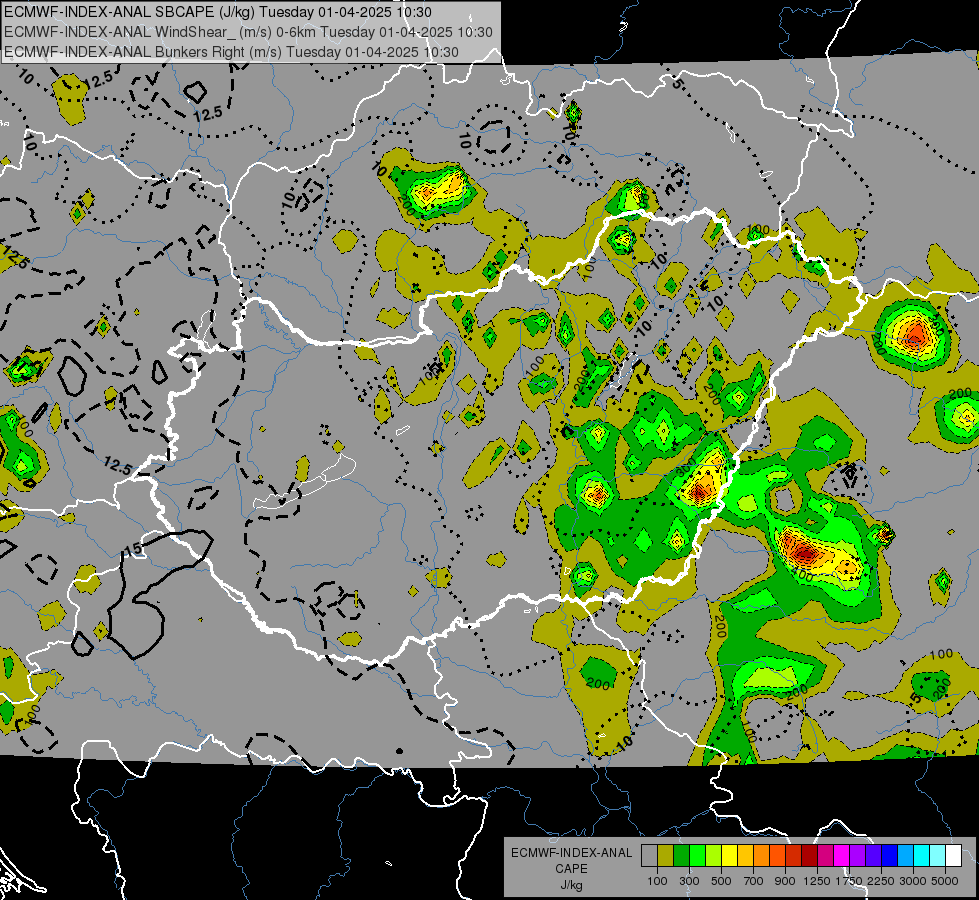Choose the orange-red legend swatch
979x900 pixels.
tap(777, 856)
